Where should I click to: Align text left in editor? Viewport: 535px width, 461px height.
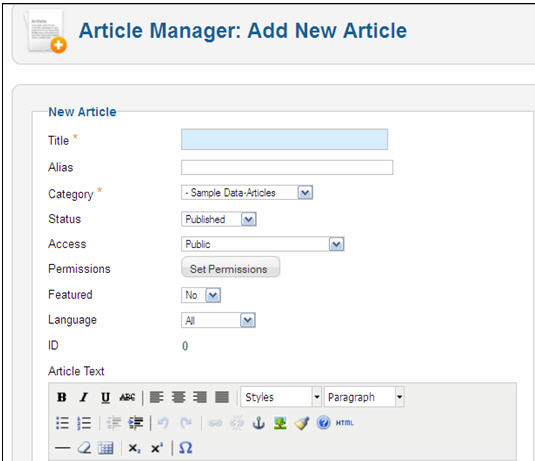157,397
